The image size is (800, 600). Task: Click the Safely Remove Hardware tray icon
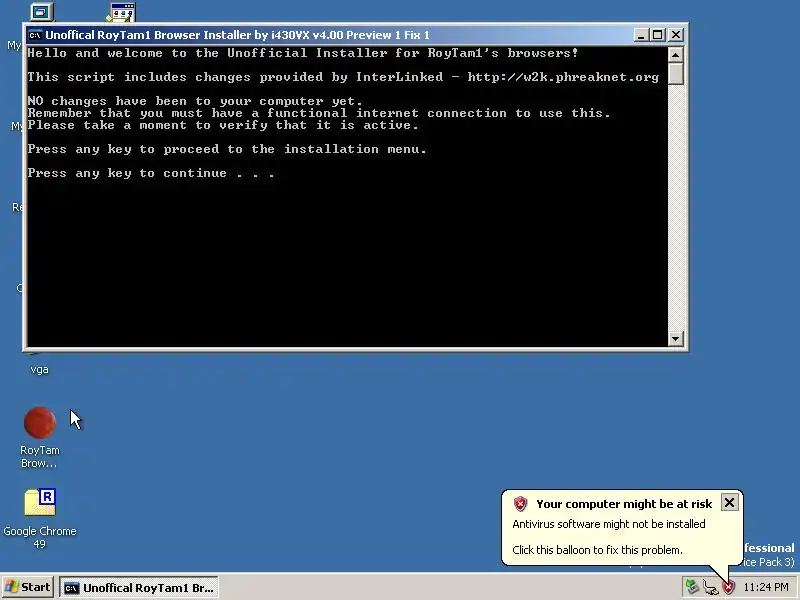pos(691,587)
